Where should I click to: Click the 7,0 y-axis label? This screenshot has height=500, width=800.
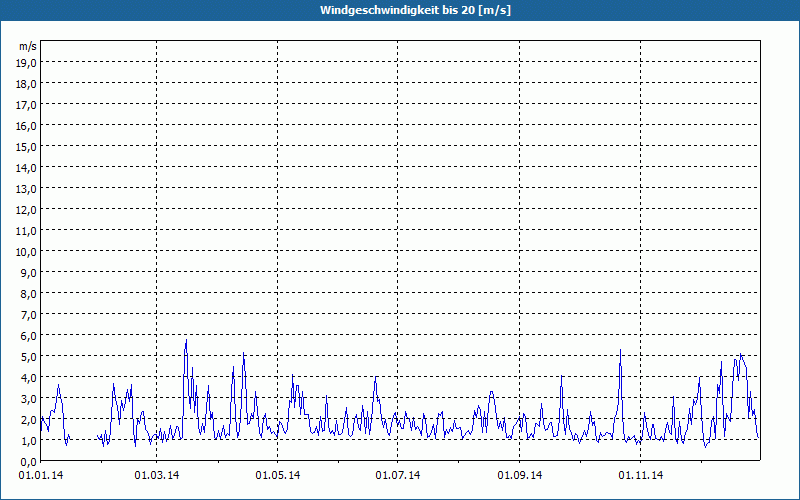[29, 315]
